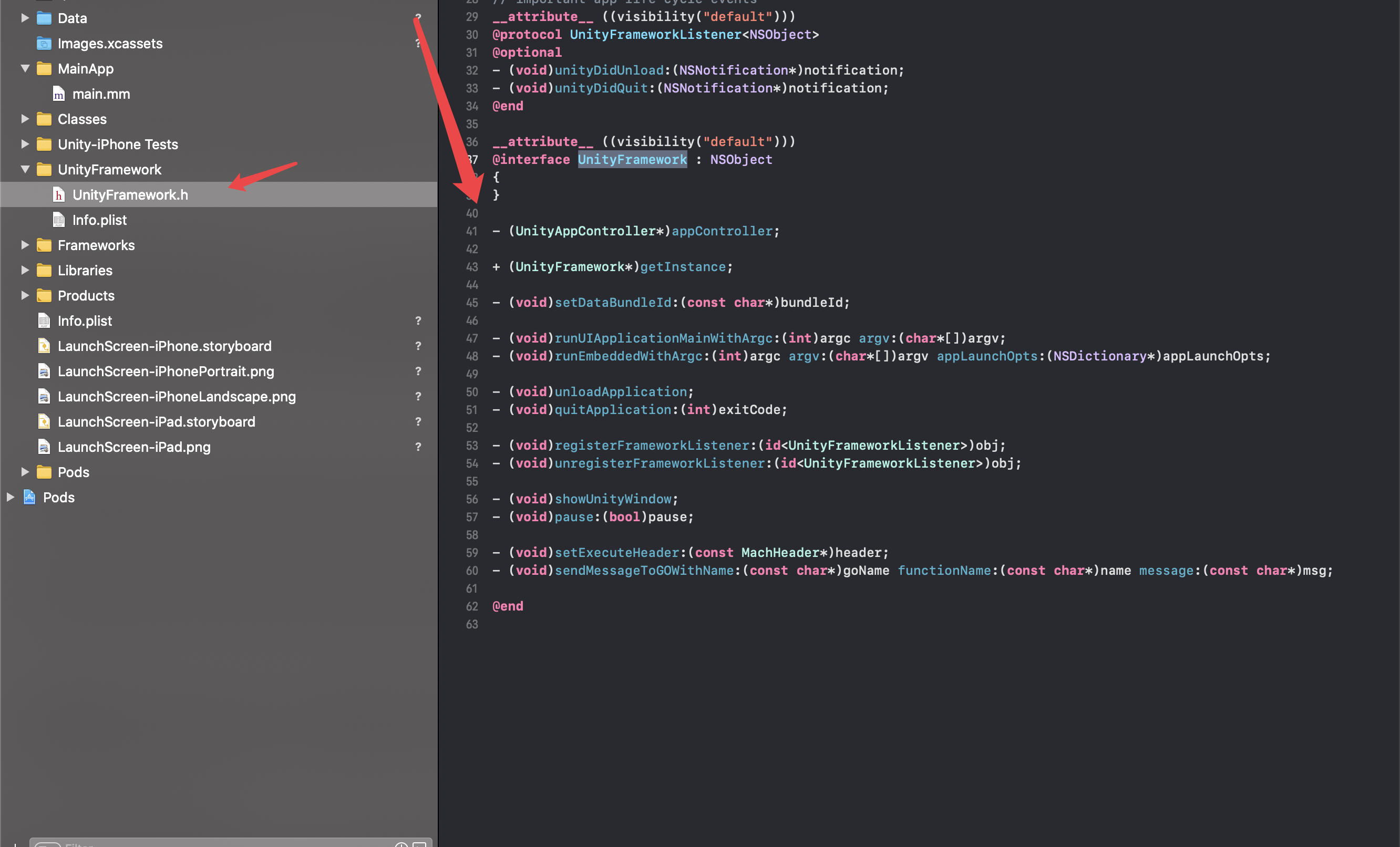Click sendMessageToGOWithName in the code

pyautogui.click(x=644, y=571)
